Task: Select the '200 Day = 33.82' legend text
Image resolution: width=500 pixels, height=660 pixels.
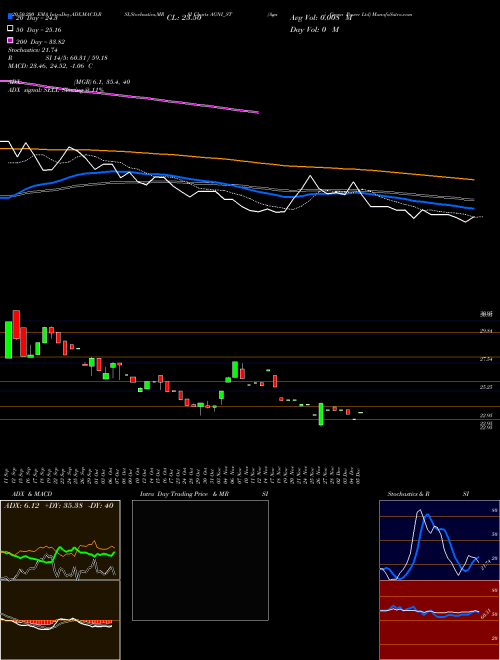Action: tap(40, 42)
